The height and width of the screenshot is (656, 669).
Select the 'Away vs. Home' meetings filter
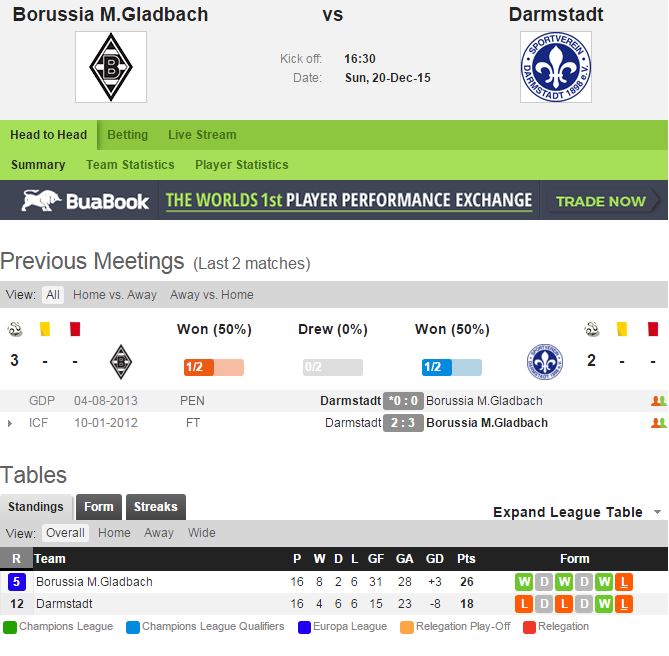pyautogui.click(x=212, y=295)
